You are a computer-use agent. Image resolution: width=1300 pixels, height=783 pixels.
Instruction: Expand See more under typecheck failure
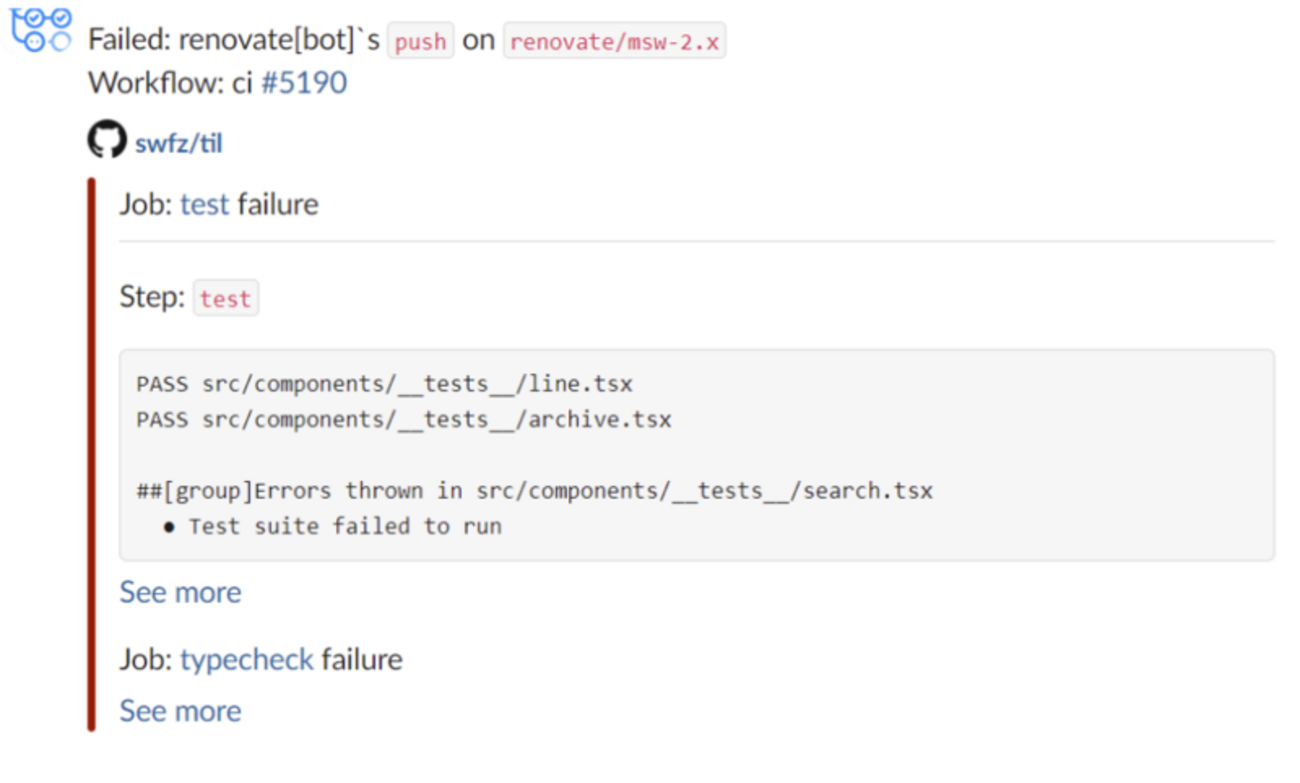pos(180,711)
